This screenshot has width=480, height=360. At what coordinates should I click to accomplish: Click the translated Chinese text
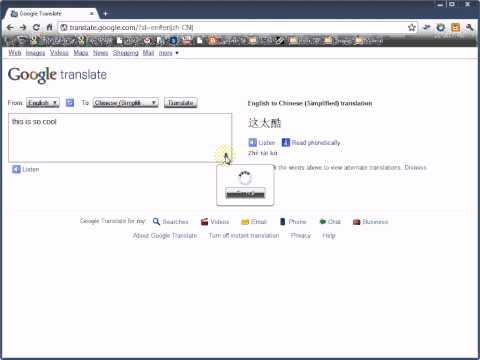264,123
